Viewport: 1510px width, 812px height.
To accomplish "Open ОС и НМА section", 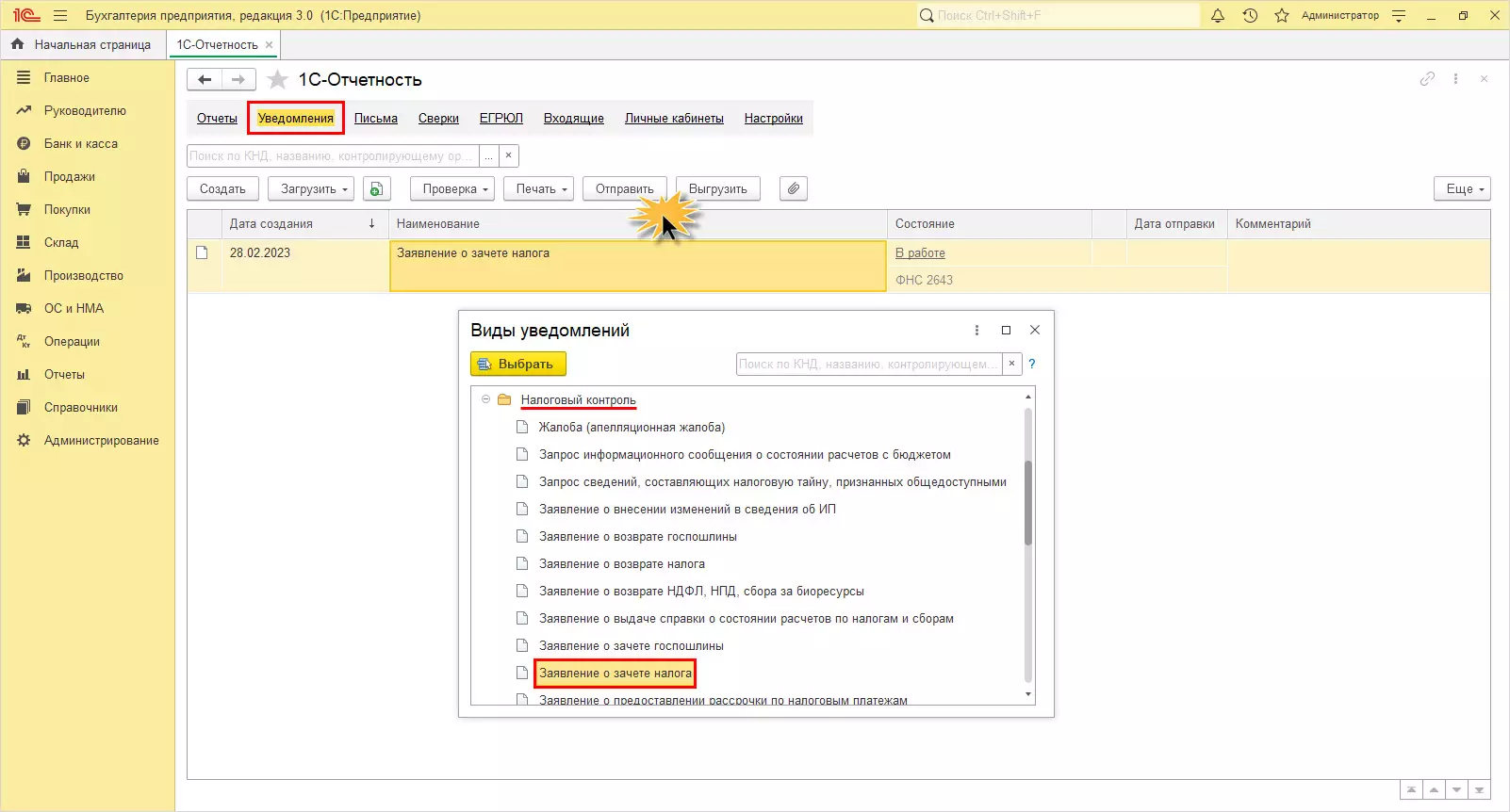I will 74,309.
